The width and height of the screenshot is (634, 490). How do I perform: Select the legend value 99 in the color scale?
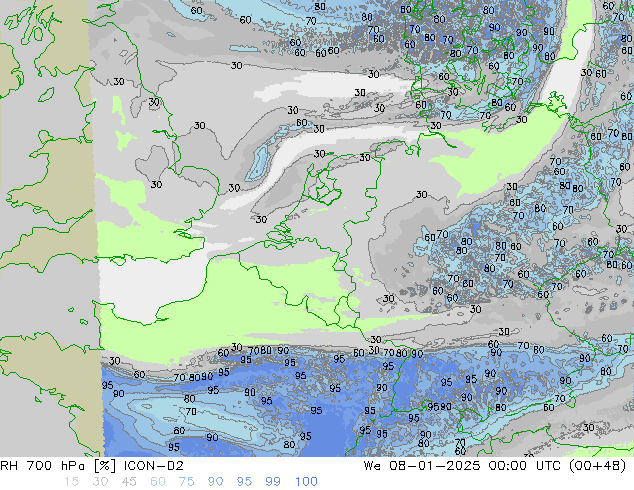point(273,482)
